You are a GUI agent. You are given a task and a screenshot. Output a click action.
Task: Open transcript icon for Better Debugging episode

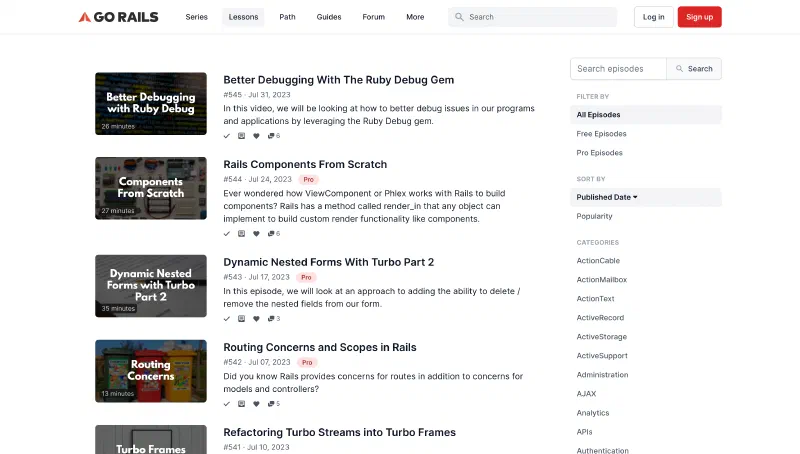tap(241, 136)
